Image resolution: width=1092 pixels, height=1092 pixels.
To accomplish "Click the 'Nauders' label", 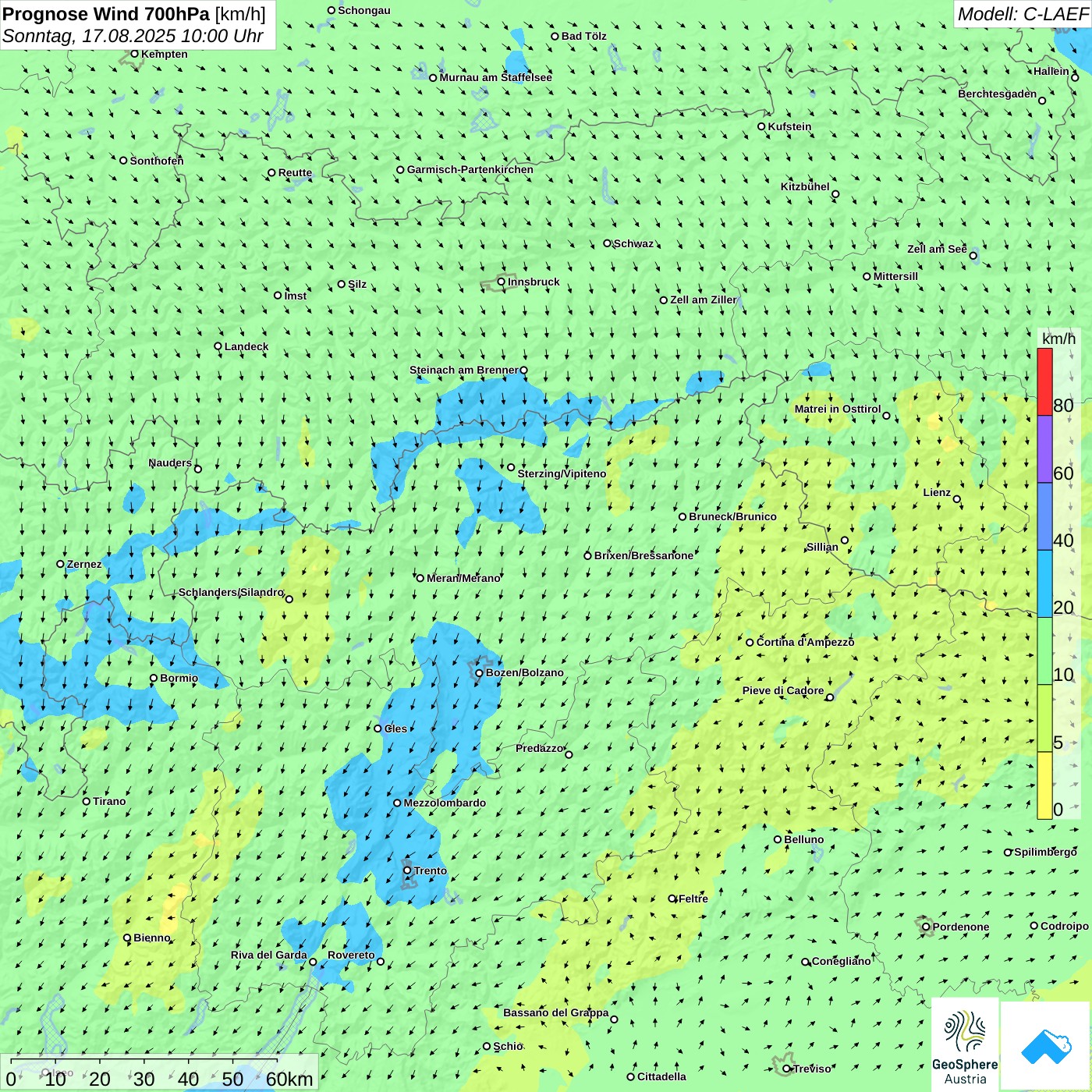I will click(170, 463).
